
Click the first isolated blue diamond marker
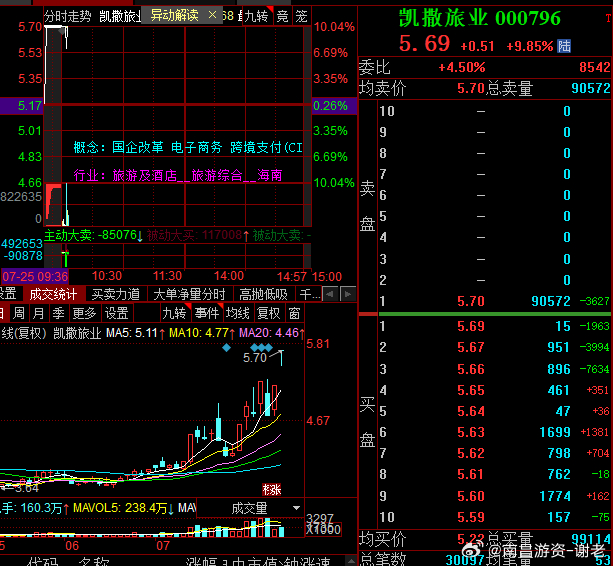tap(226, 347)
